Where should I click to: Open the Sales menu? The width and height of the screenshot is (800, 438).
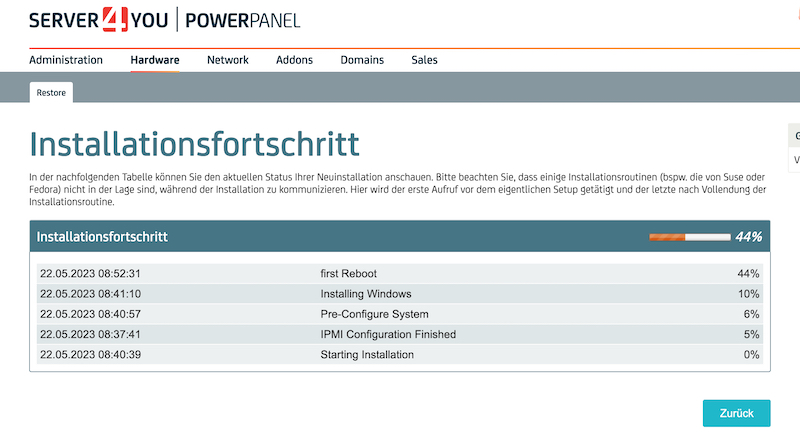click(424, 60)
